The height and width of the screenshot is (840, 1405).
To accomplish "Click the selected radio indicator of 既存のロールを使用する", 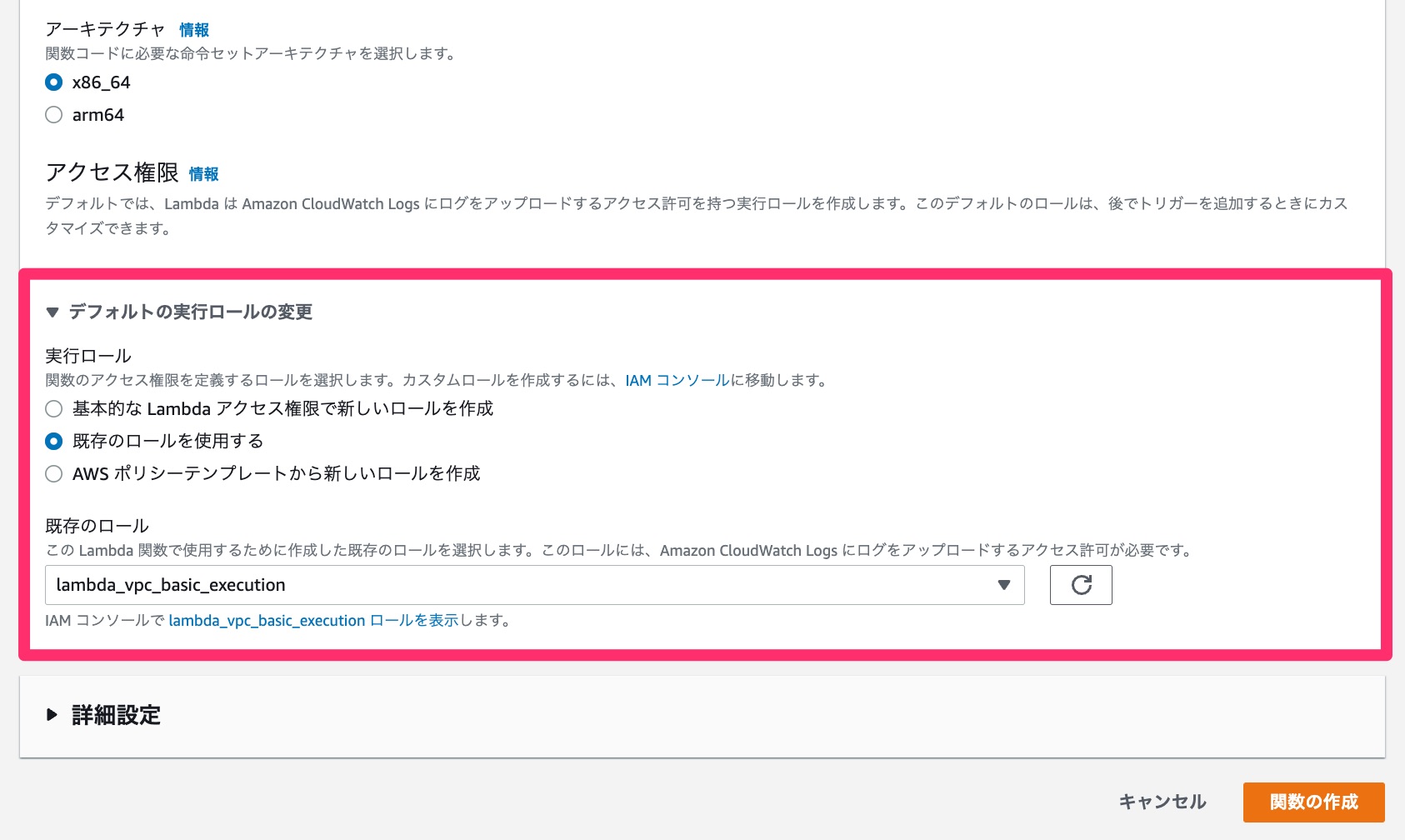I will [x=53, y=441].
